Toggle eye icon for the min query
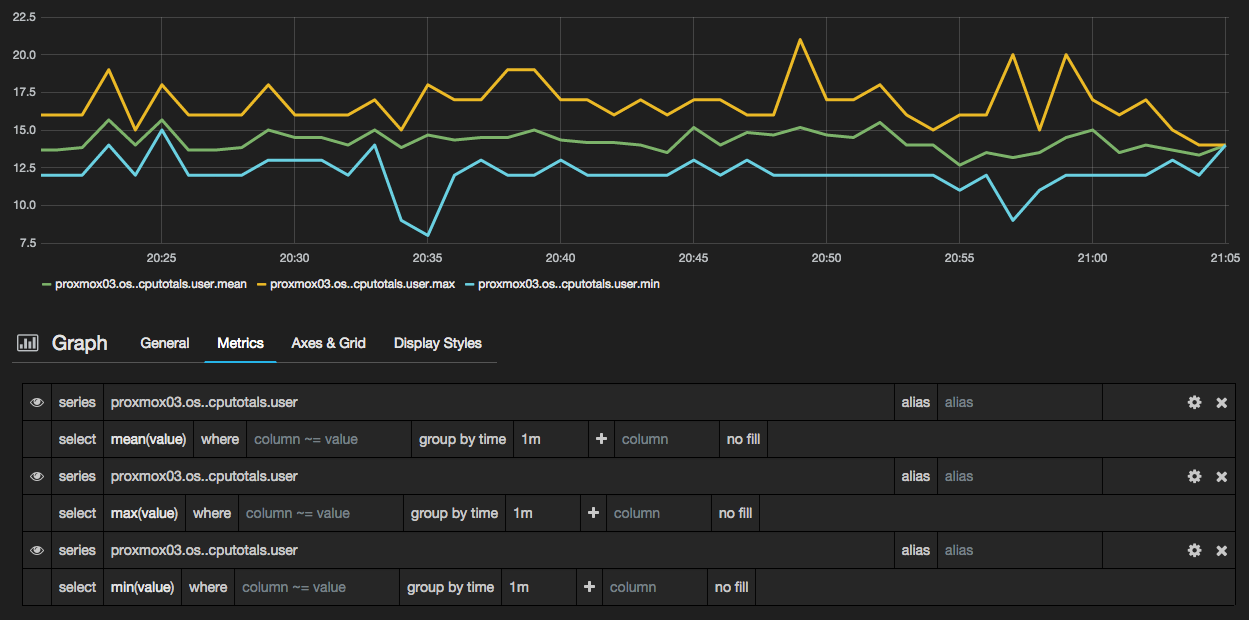Viewport: 1249px width, 620px height. point(37,550)
